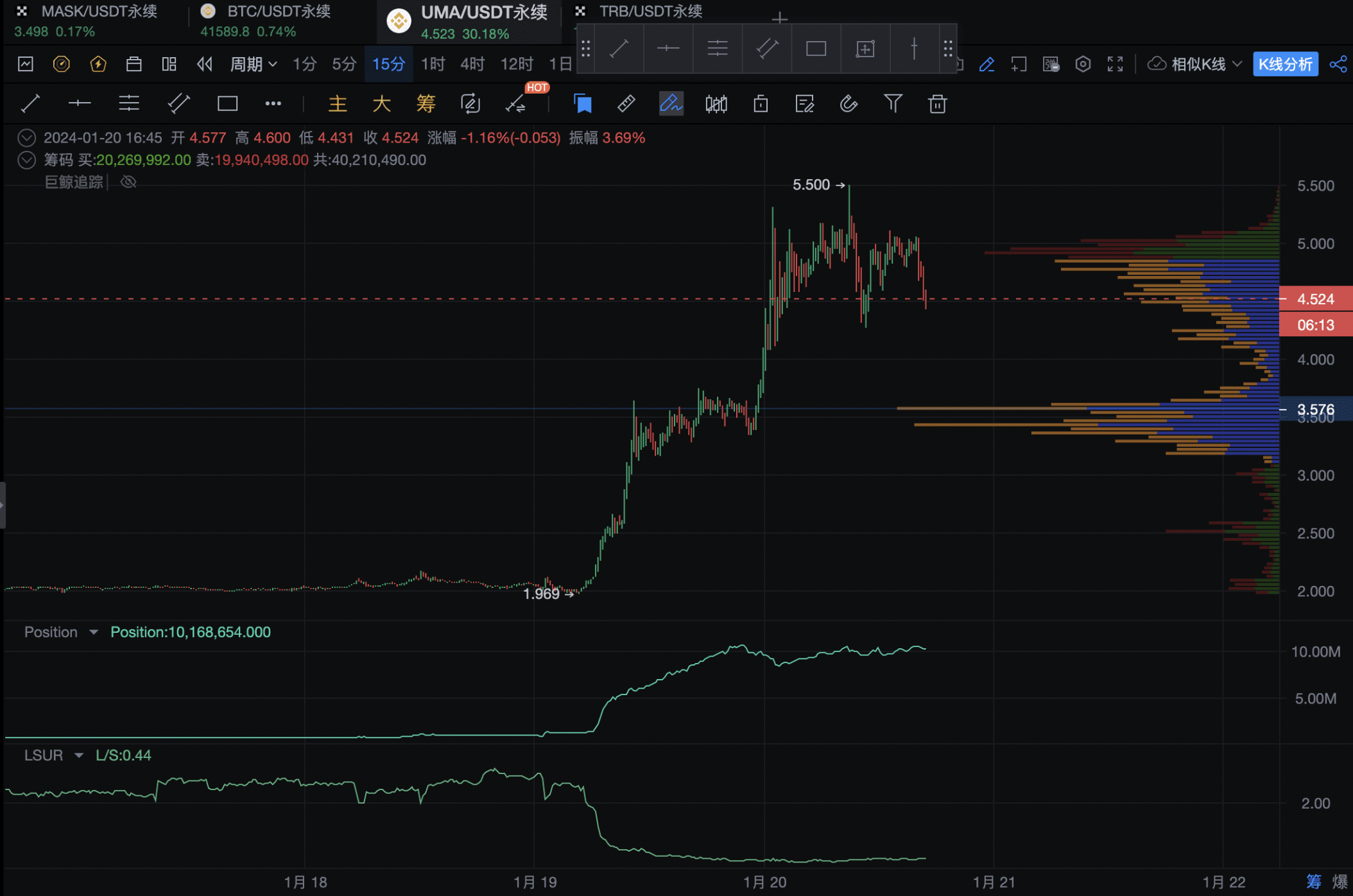The height and width of the screenshot is (896, 1353).
Task: Click the blue bookmark icon
Action: (x=582, y=103)
